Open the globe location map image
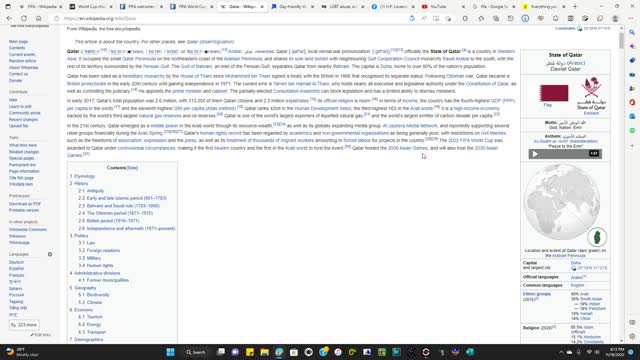The width and height of the screenshot is (640, 360). pos(565,205)
